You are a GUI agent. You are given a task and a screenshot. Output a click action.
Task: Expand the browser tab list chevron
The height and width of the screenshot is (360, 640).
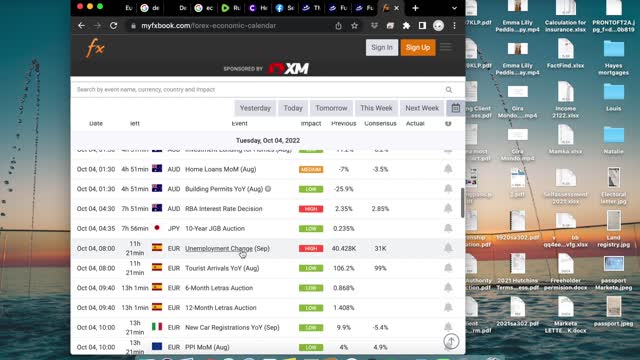click(x=454, y=8)
